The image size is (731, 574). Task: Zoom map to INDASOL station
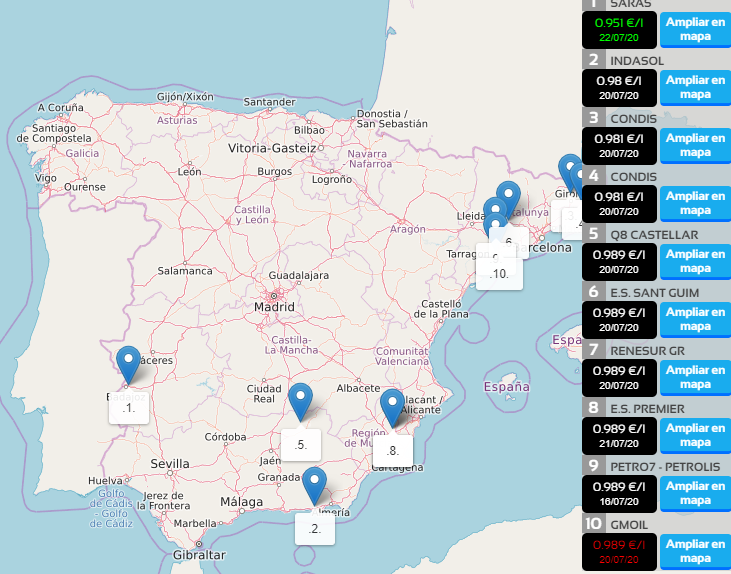(x=695, y=87)
